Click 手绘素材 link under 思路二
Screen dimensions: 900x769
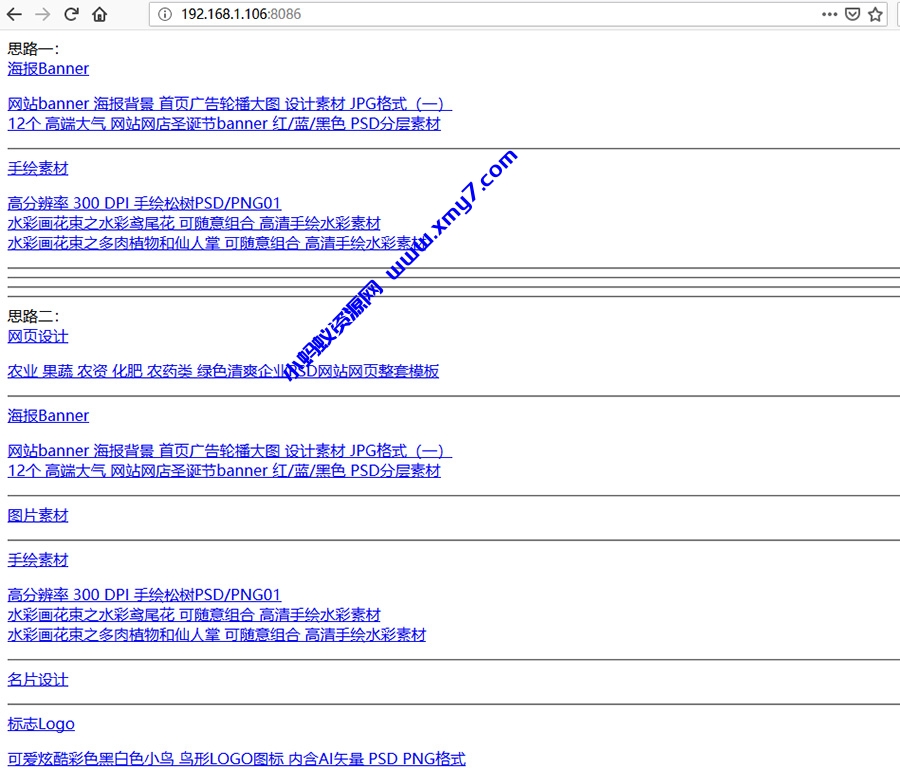pyautogui.click(x=38, y=560)
